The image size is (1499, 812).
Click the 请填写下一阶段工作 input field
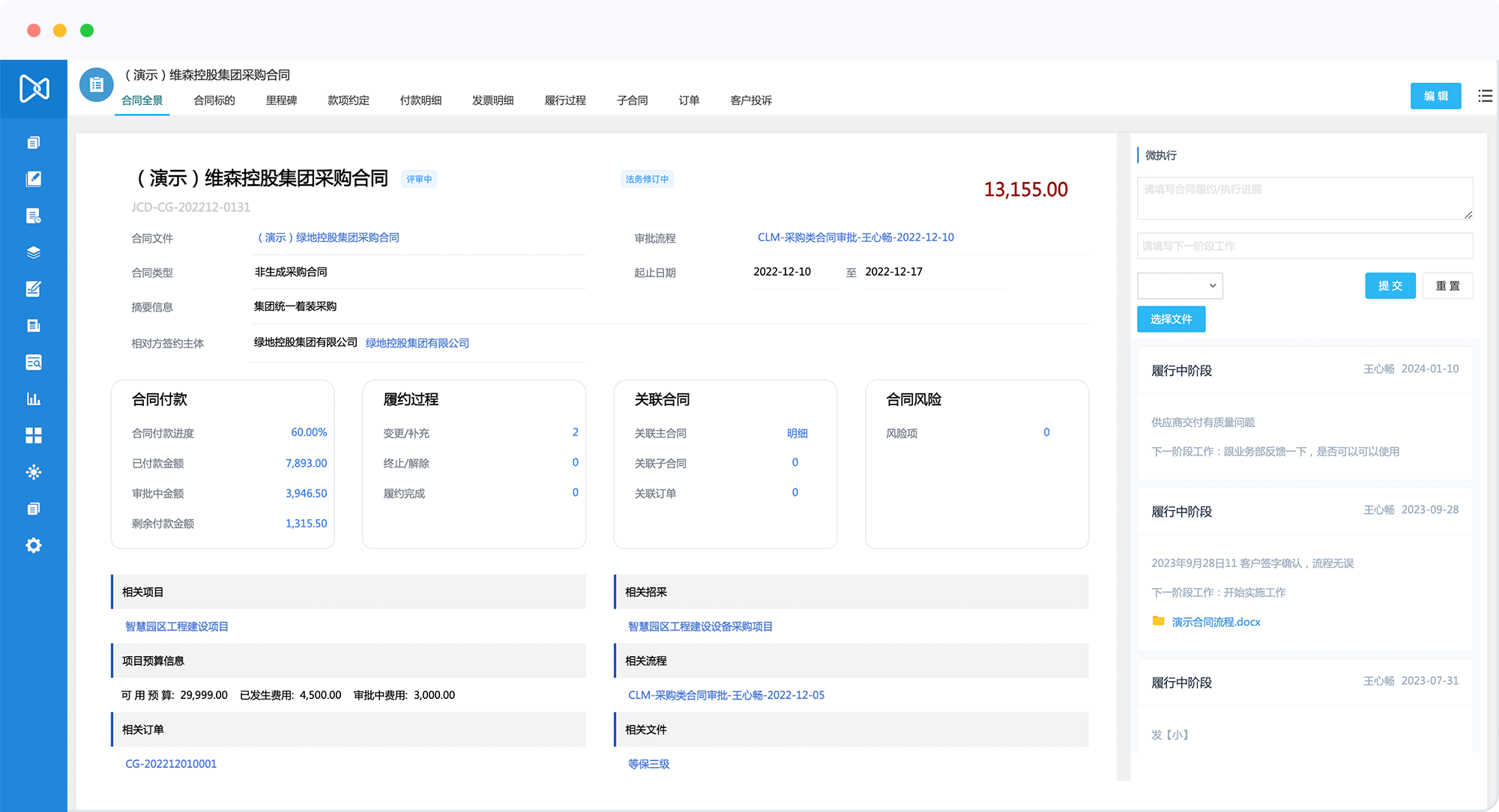click(x=1304, y=246)
